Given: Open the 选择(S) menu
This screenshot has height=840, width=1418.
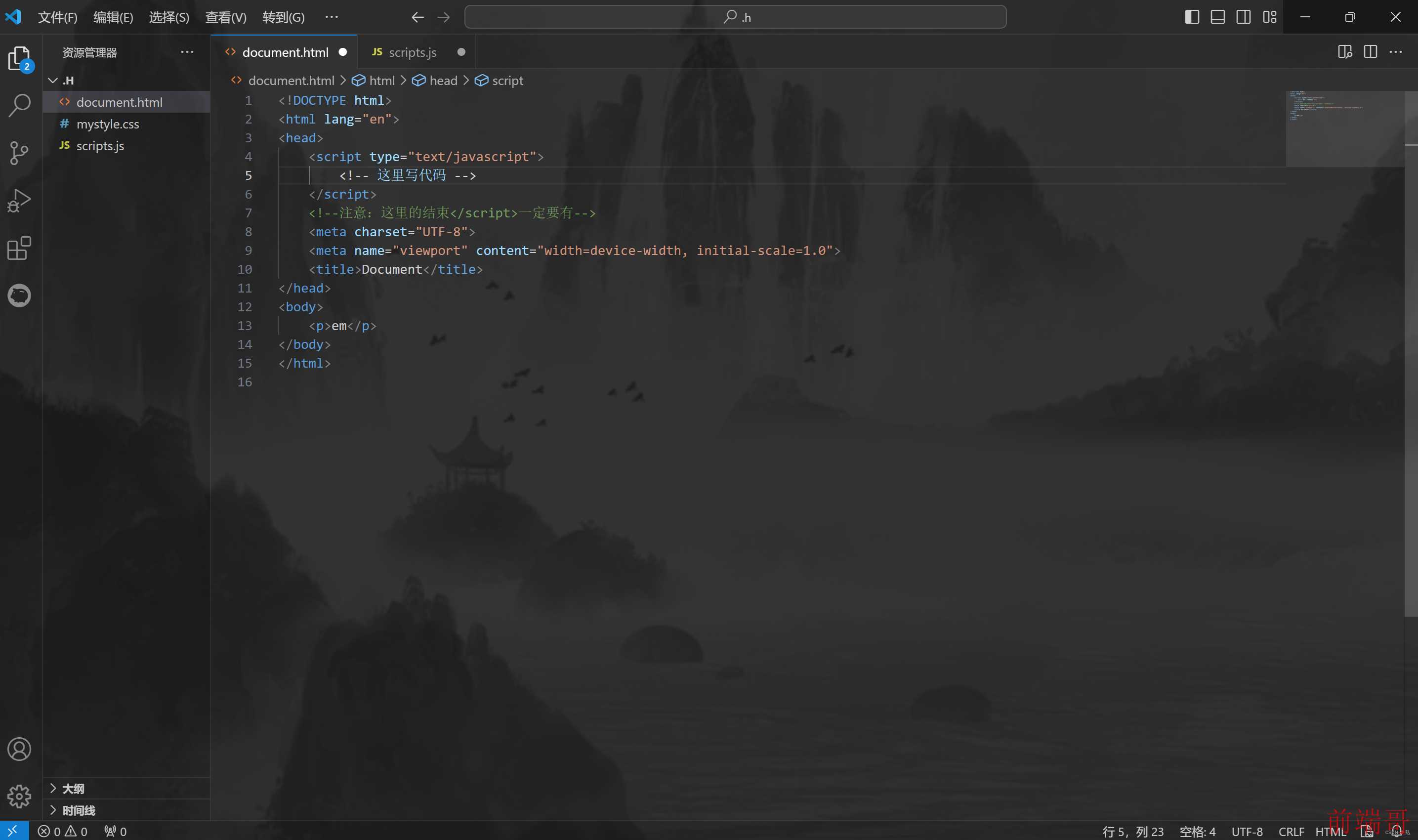Looking at the screenshot, I should [x=169, y=17].
